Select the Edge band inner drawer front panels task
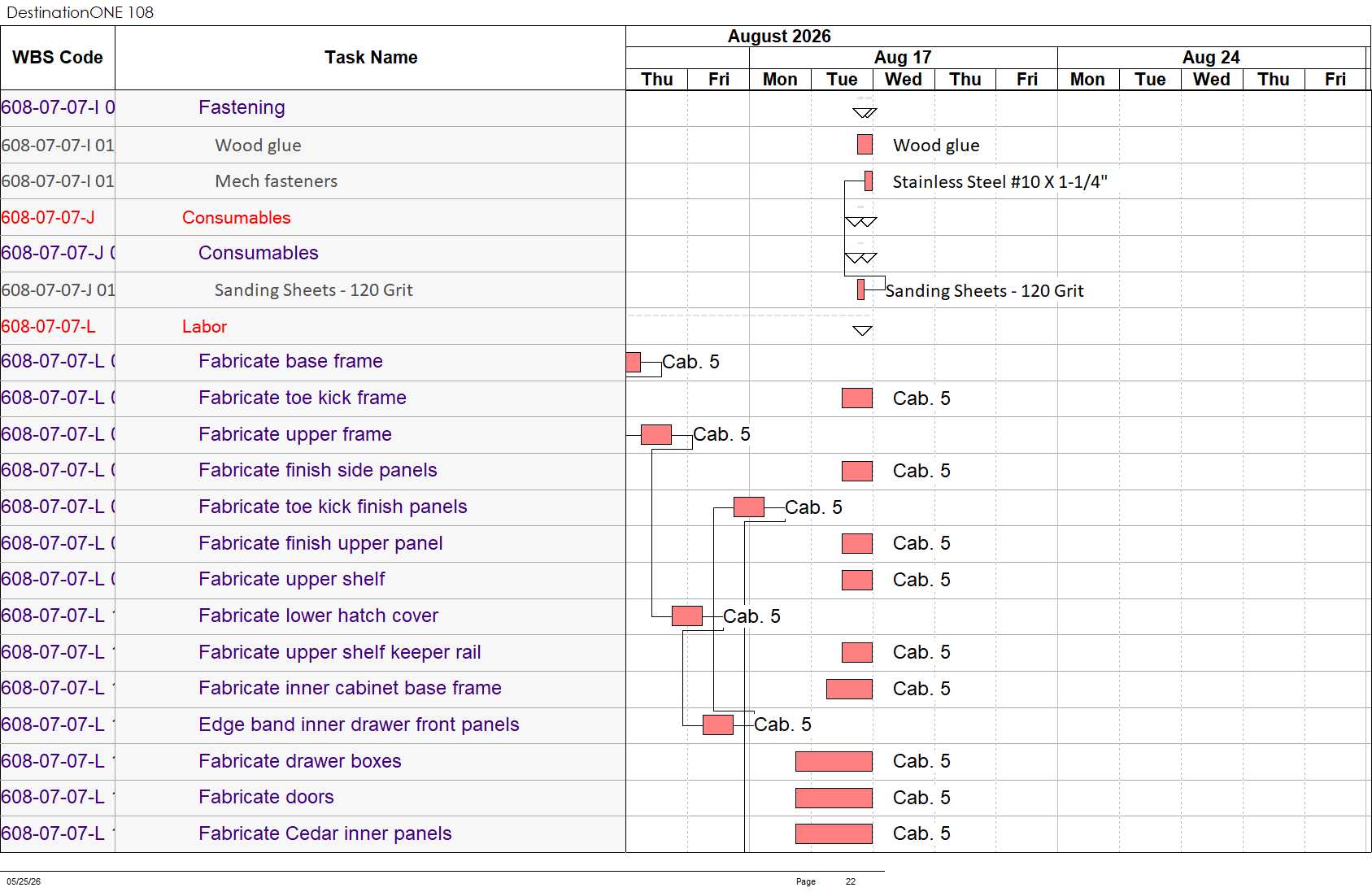The height and width of the screenshot is (892, 1372). tap(359, 724)
